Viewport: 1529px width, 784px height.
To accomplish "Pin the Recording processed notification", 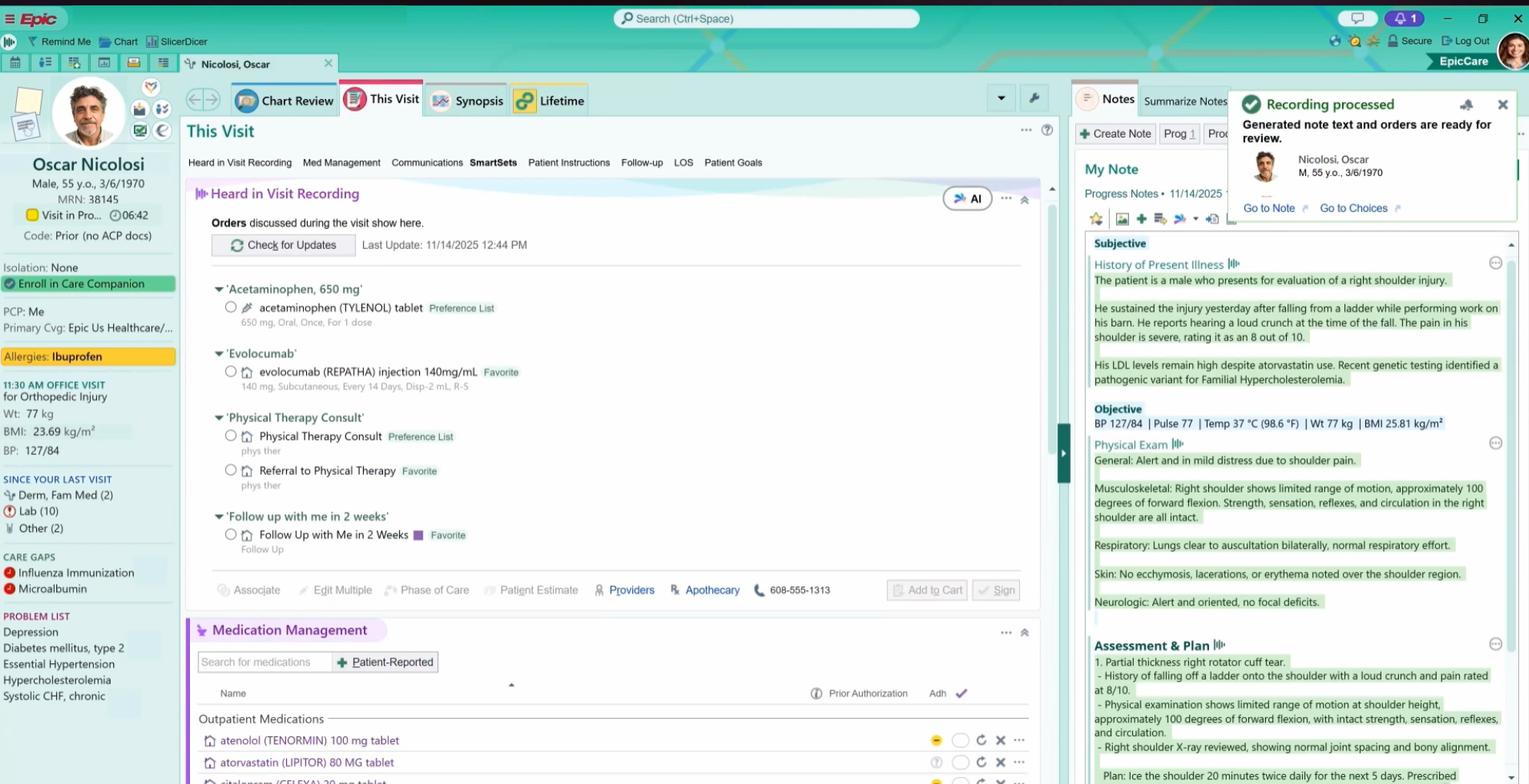I will coord(1466,105).
